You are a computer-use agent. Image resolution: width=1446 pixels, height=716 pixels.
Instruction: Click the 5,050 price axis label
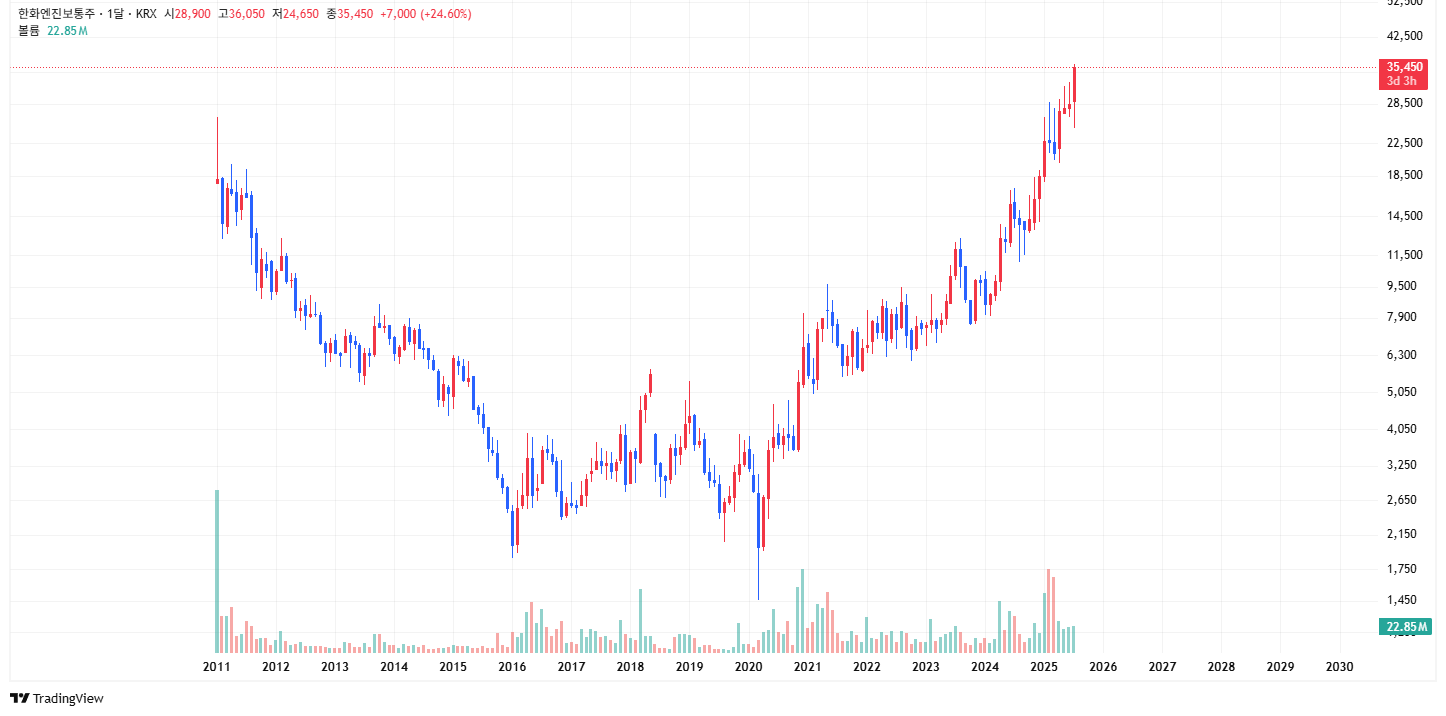[1404, 392]
